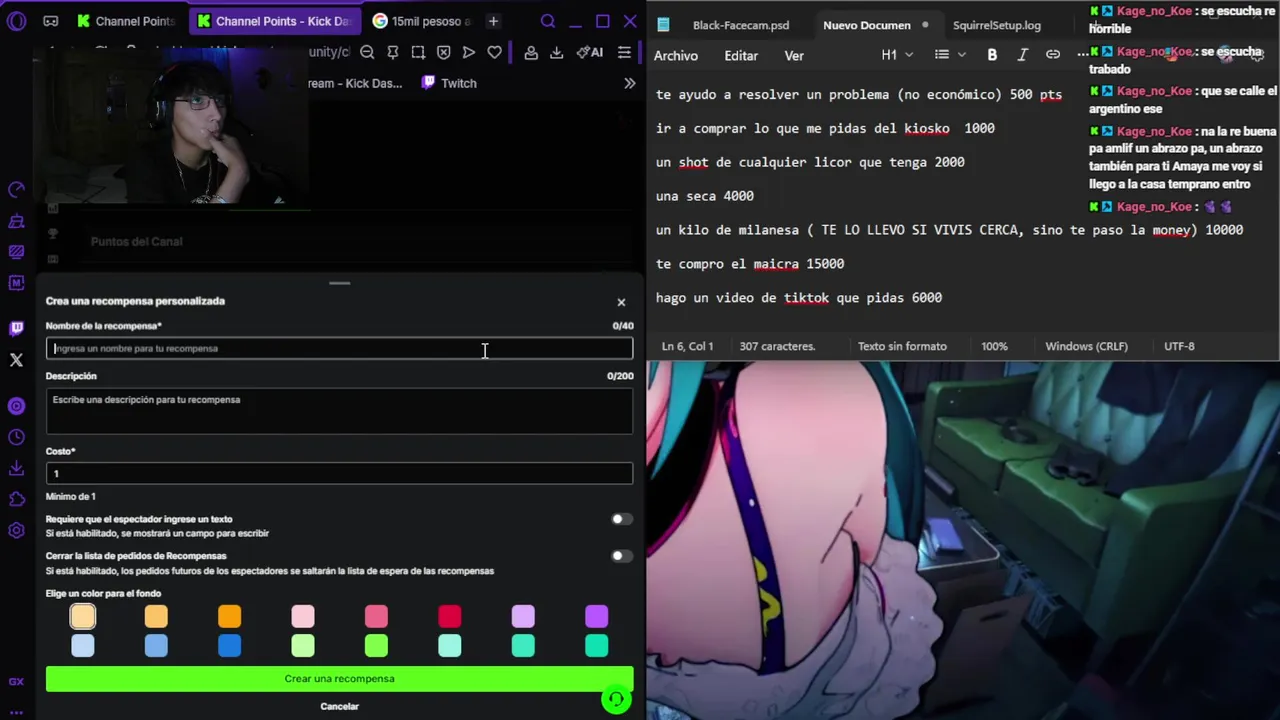Choose the orange background color swatch
The image size is (1280, 720).
tap(230, 617)
